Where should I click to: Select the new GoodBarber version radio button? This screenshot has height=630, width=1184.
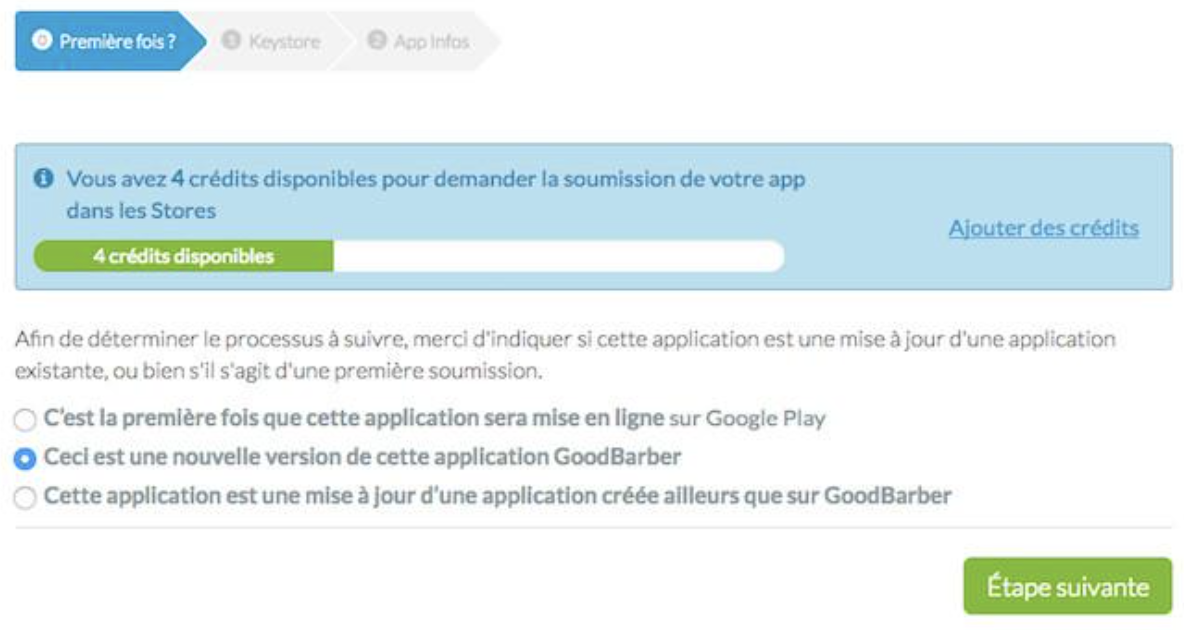point(25,458)
